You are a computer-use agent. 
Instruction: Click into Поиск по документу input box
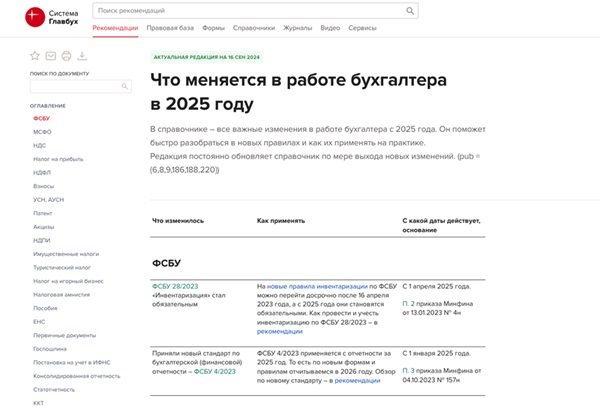(x=72, y=87)
